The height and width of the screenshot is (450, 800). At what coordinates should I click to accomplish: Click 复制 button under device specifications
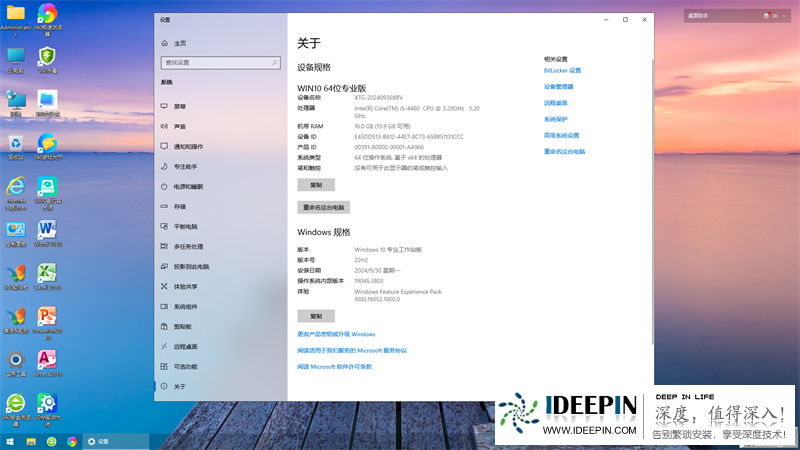(316, 185)
